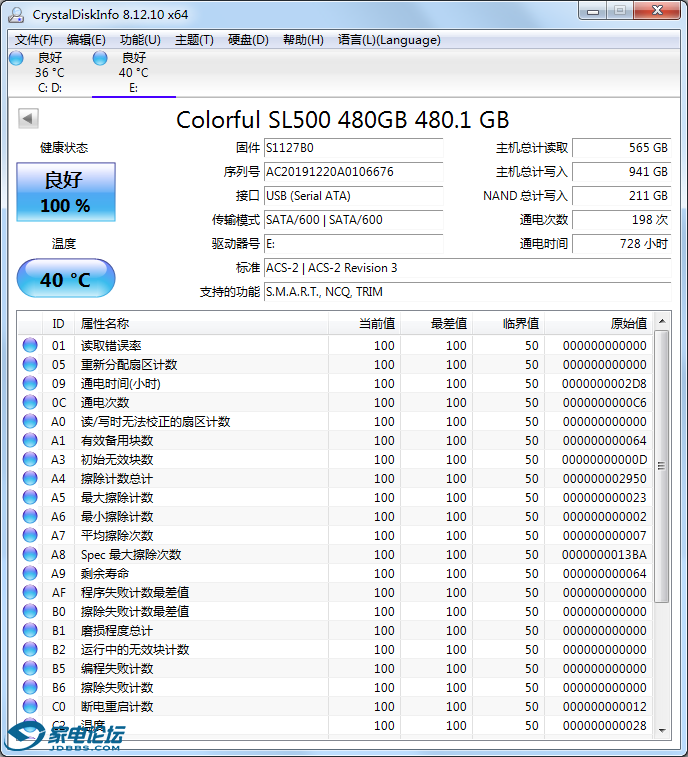The image size is (688, 757).
Task: Click the ID column header
Action: (x=58, y=323)
